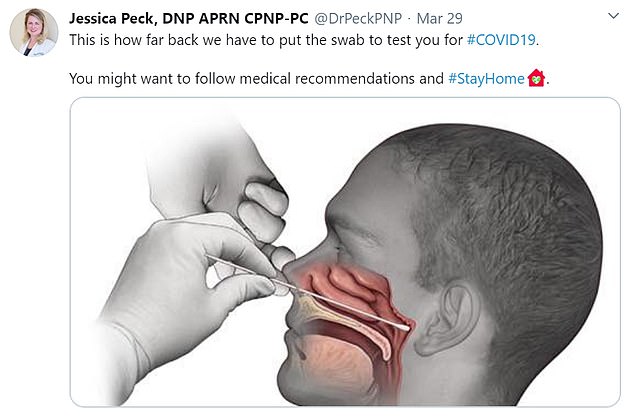The height and width of the screenshot is (417, 634).
Task: Click the Mar 29 timestamp
Action: click(x=440, y=18)
